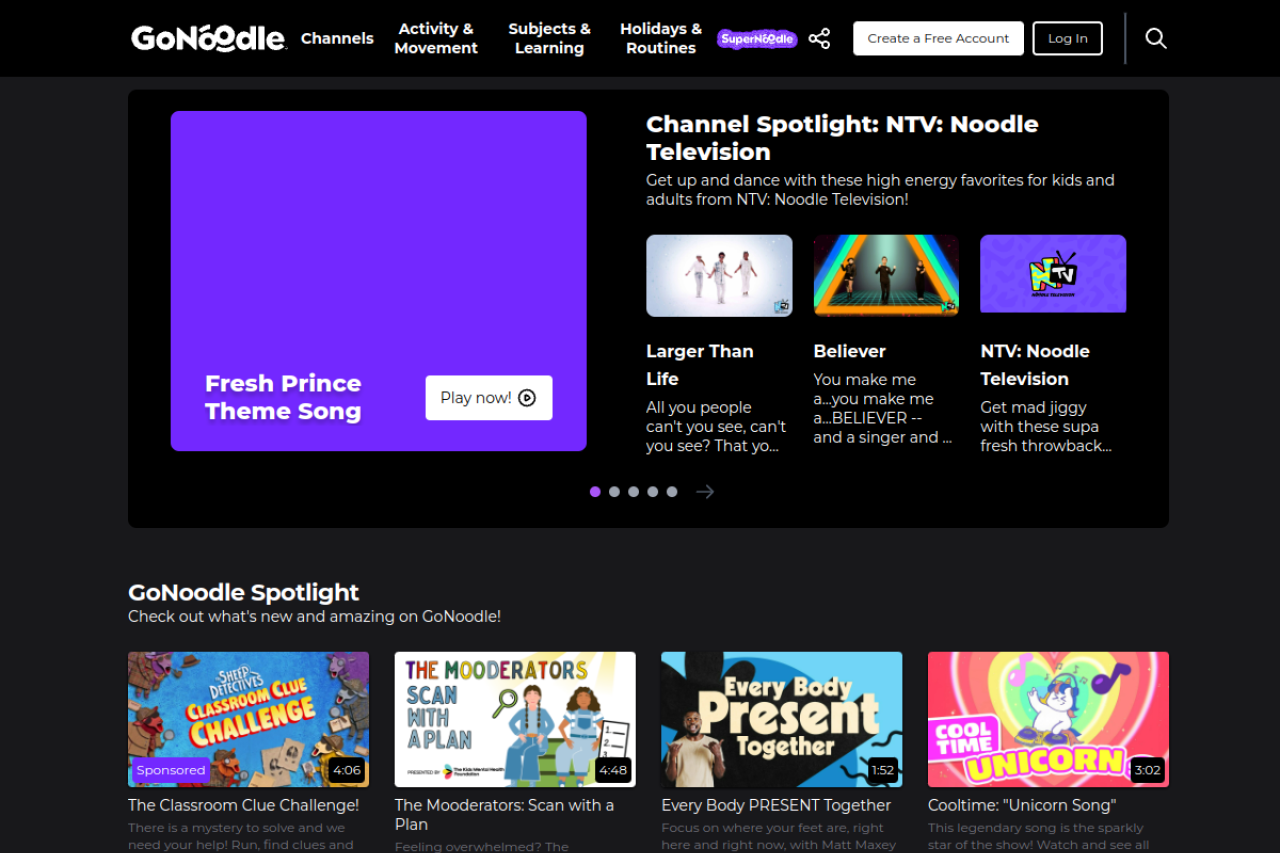Click the 4:06 duration label
Viewport: 1280px width, 853px height.
(x=347, y=770)
